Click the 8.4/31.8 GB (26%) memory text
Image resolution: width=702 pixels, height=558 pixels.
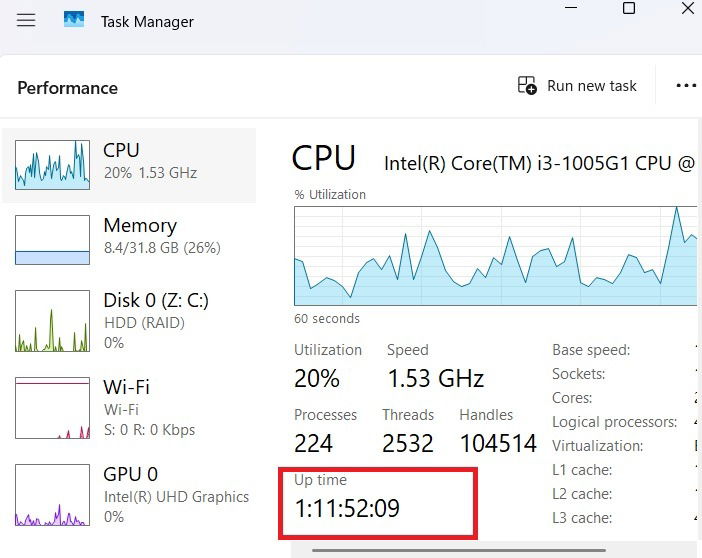pos(162,248)
